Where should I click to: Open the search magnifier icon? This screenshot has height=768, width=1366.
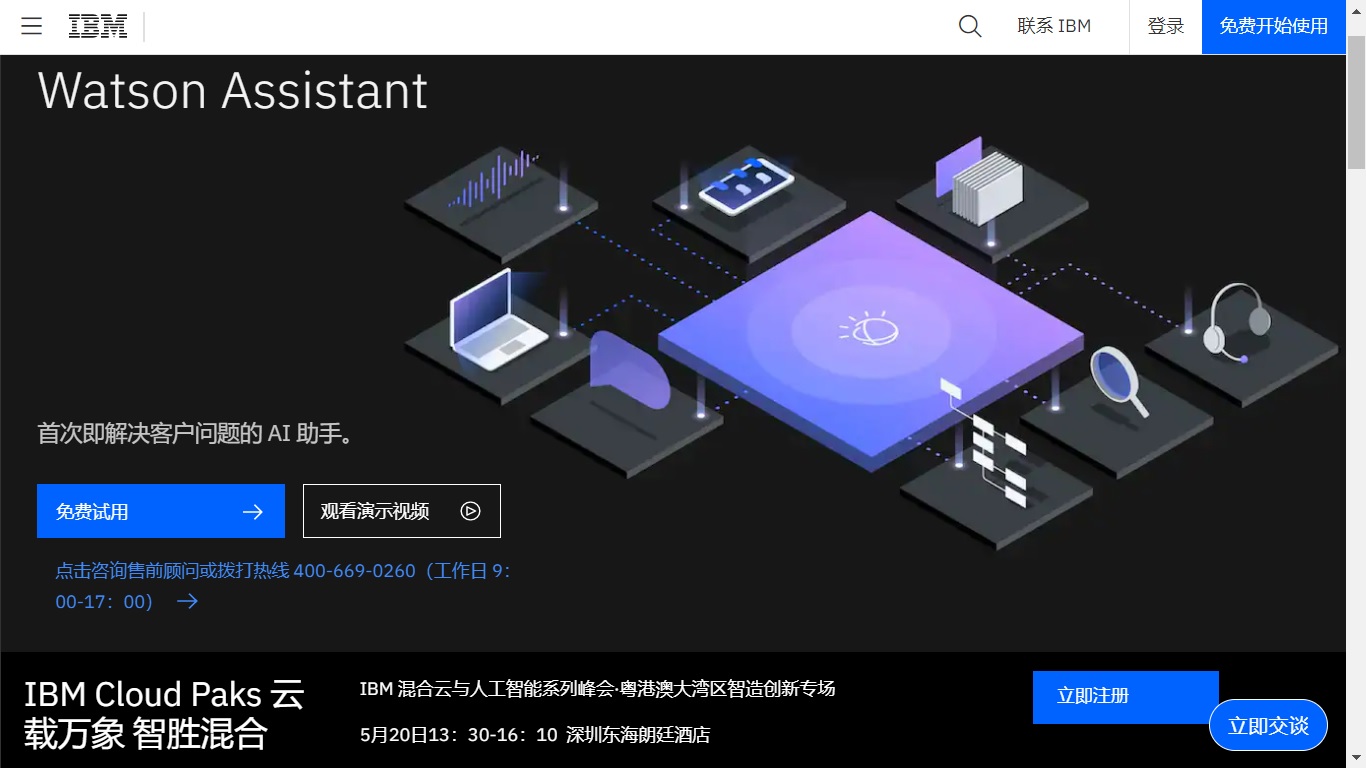[969, 26]
